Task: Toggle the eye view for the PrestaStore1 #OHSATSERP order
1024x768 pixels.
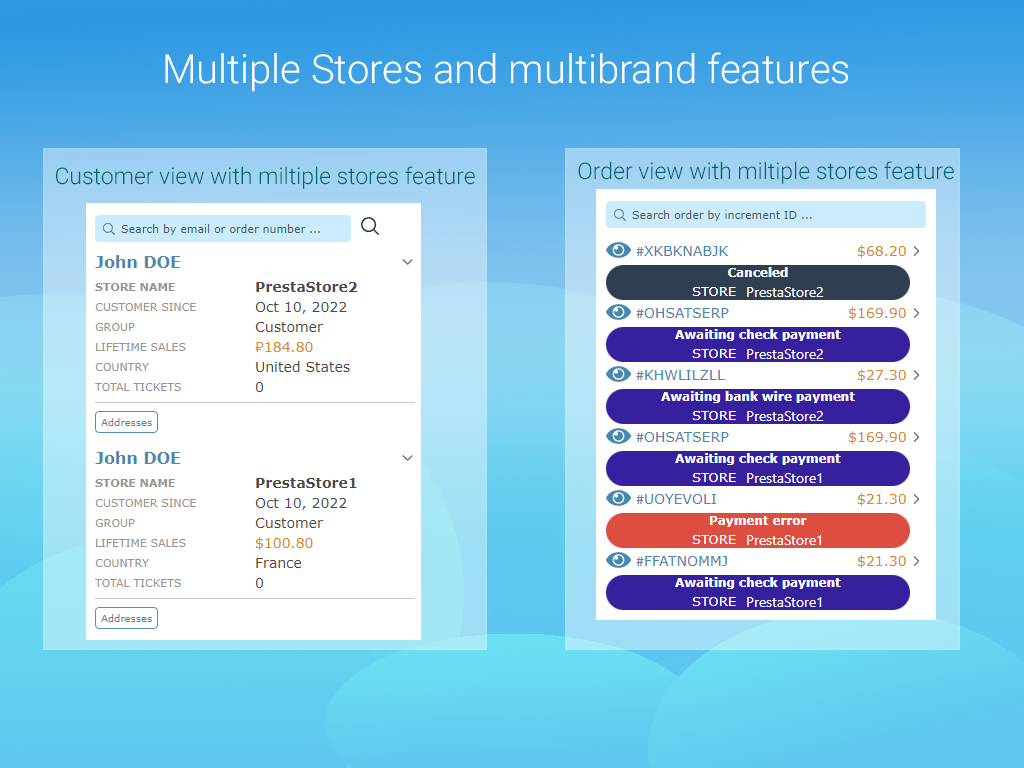Action: (617, 437)
